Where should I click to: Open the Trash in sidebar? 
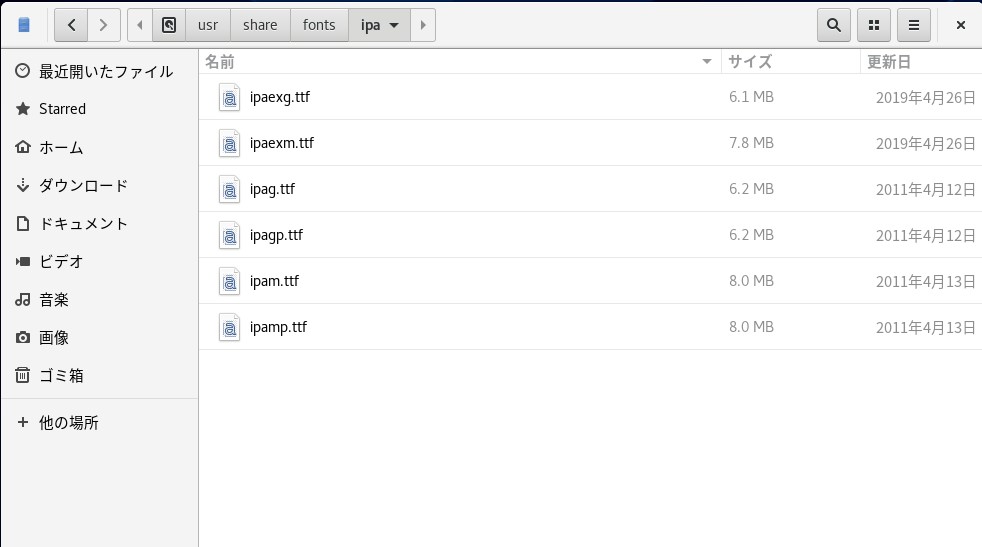click(61, 376)
